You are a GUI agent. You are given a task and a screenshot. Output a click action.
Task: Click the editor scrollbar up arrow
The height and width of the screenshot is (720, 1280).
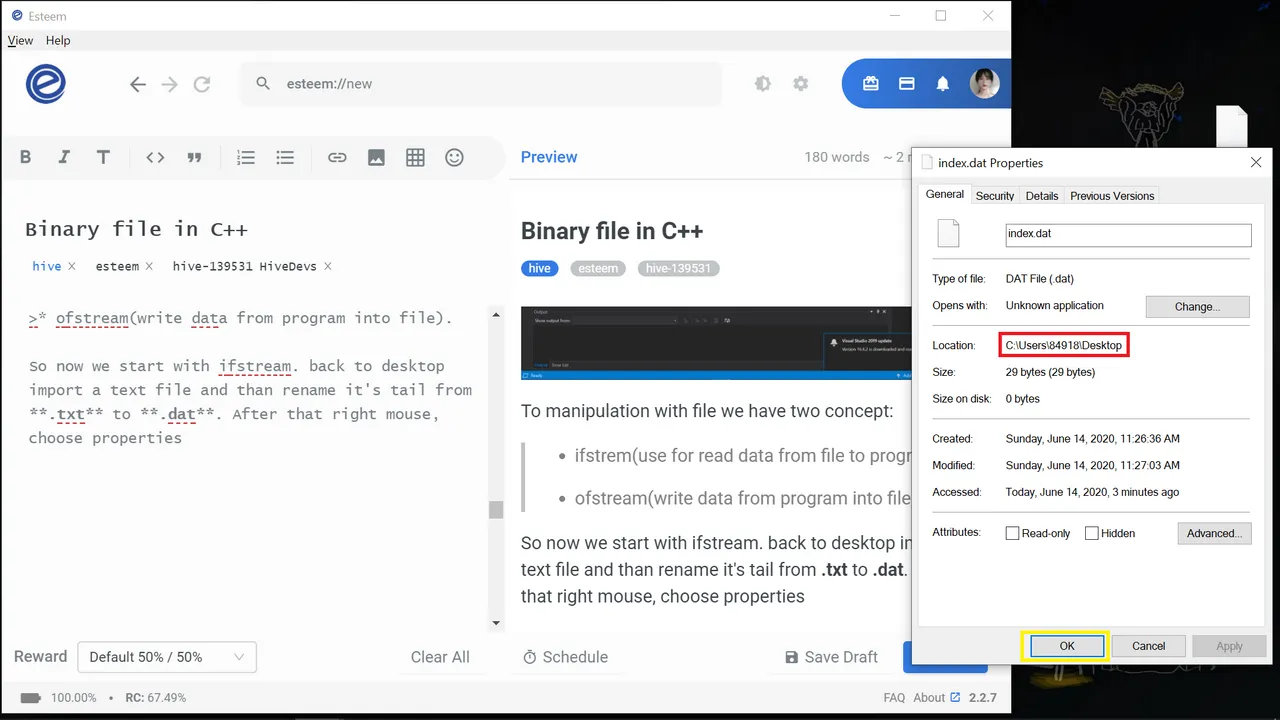(496, 315)
